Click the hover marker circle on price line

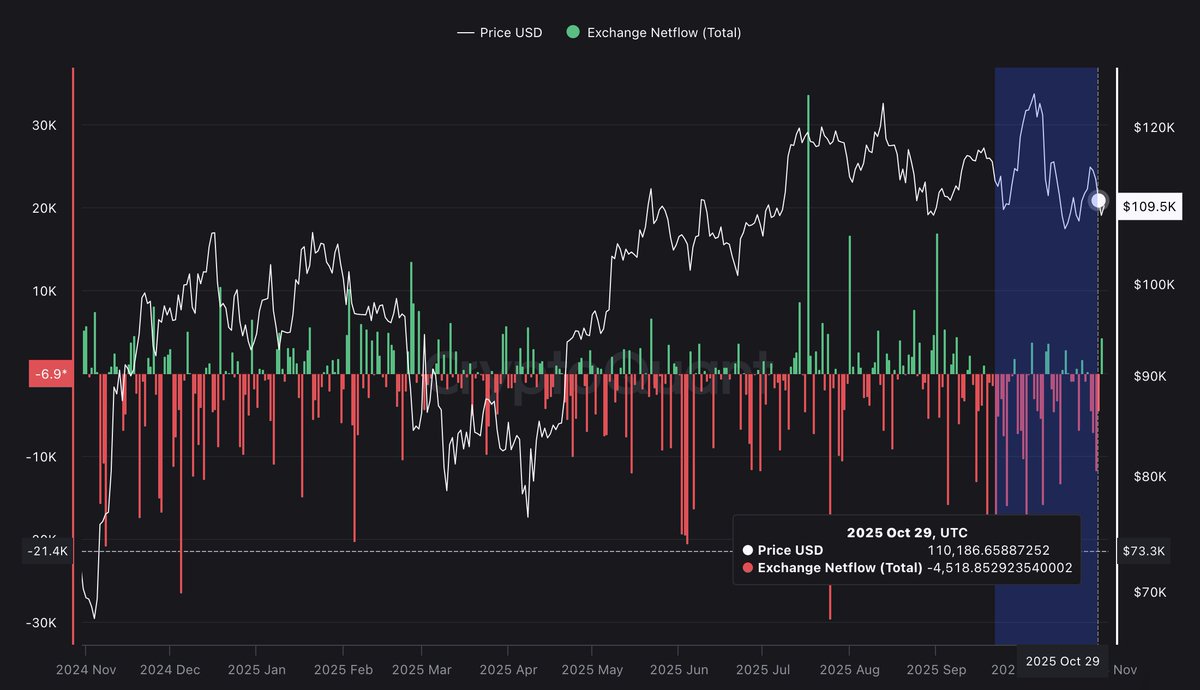[x=1098, y=200]
